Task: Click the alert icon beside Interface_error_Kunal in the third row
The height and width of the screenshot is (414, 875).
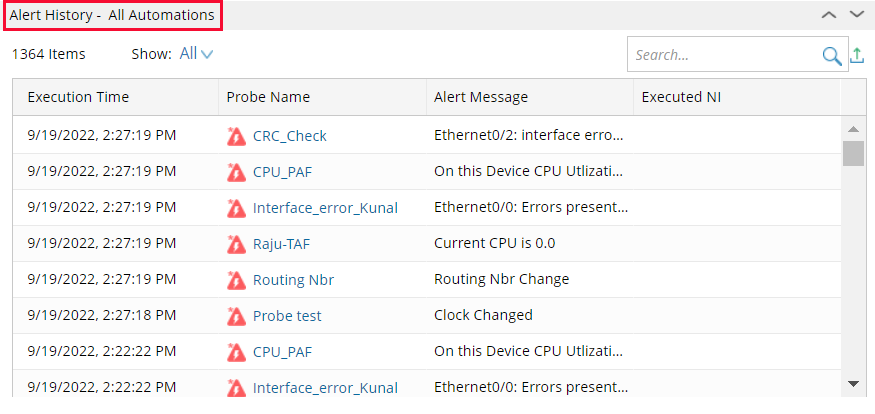Action: pos(236,208)
